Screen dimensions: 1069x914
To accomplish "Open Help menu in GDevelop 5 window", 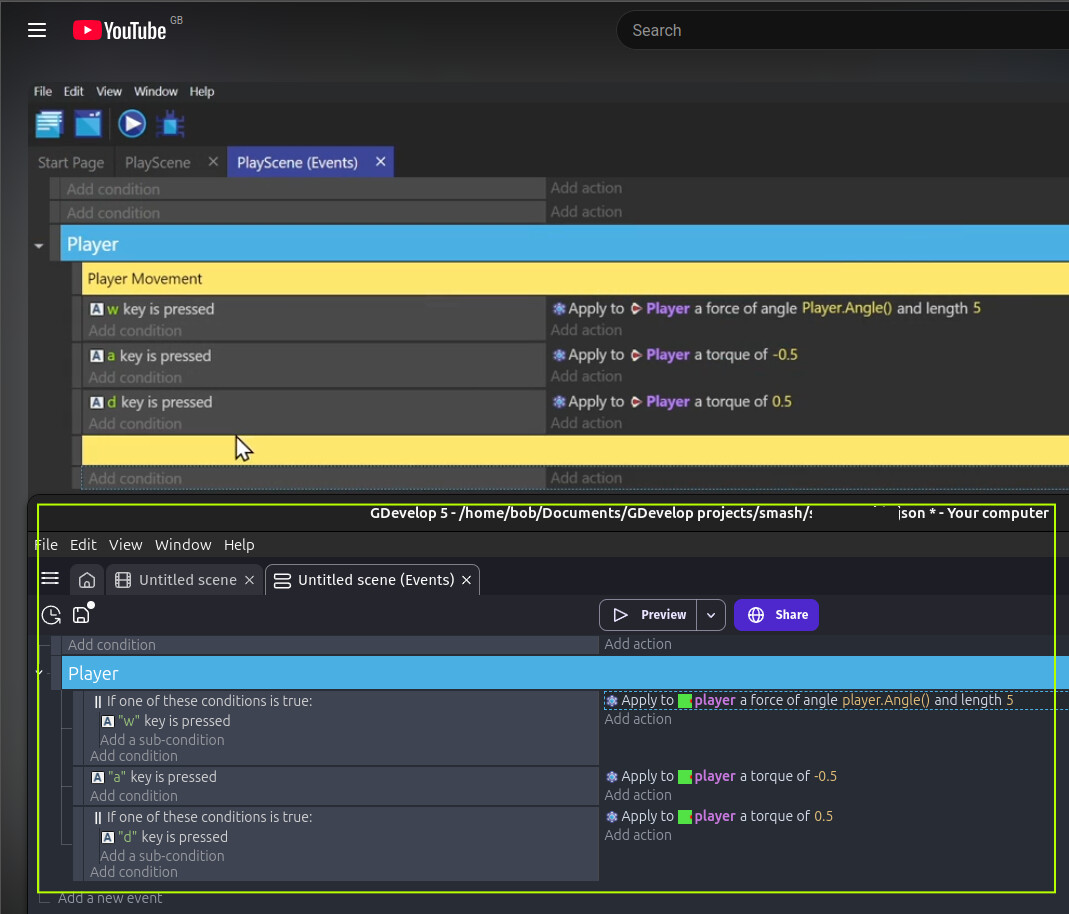I will (x=239, y=545).
